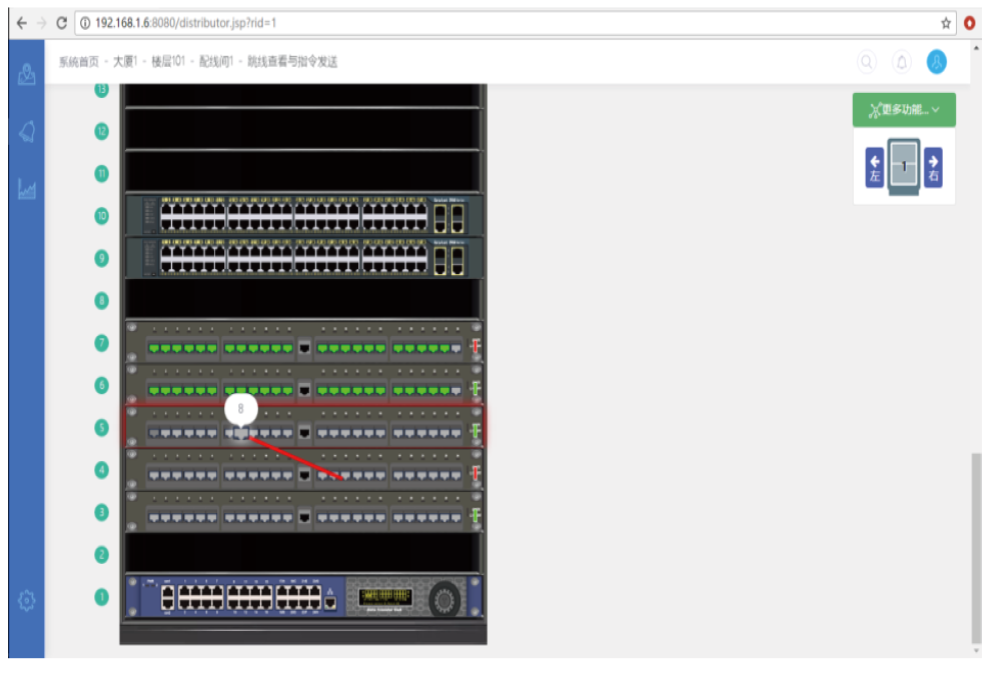Screen dimensions: 996x683
Task: Click the left arrow 左 cabinet button
Action: 875,167
